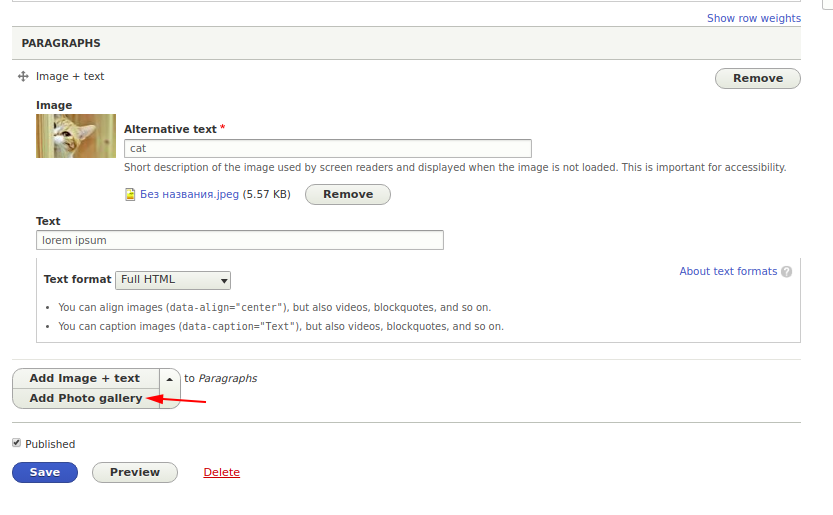Image resolution: width=833 pixels, height=515 pixels.
Task: Click the Preview button
Action: point(135,472)
